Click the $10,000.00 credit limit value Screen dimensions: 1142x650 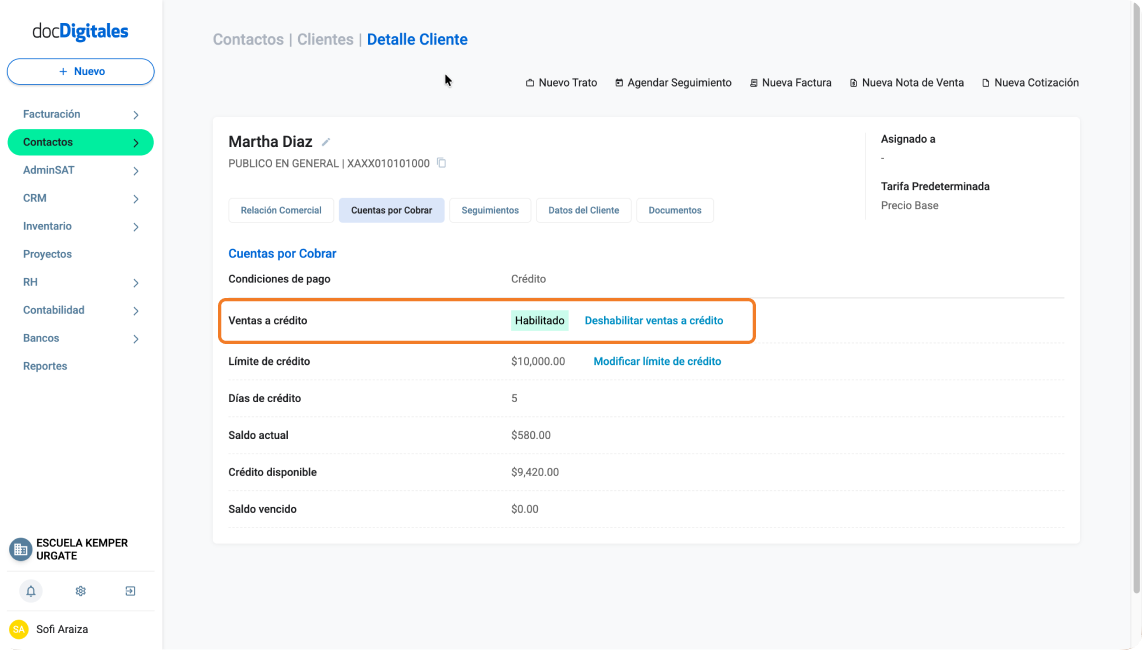pos(538,361)
